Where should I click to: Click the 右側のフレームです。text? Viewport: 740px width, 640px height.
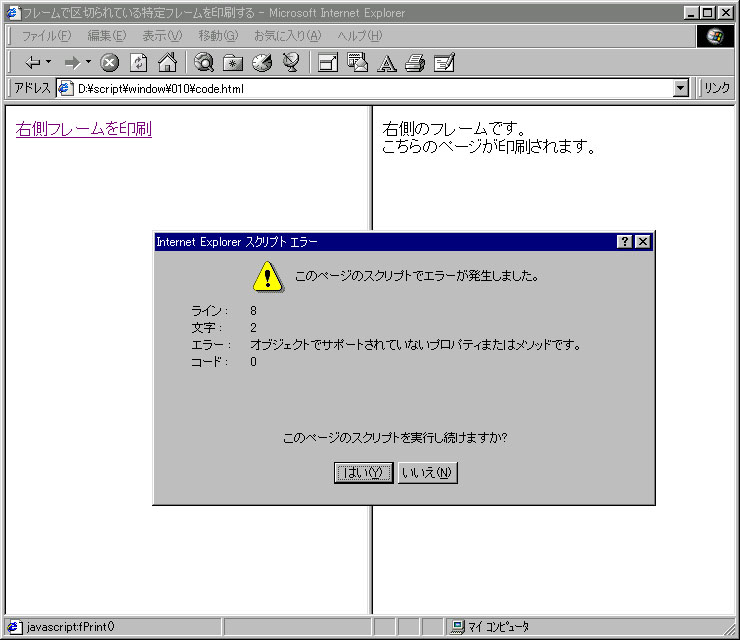[454, 128]
